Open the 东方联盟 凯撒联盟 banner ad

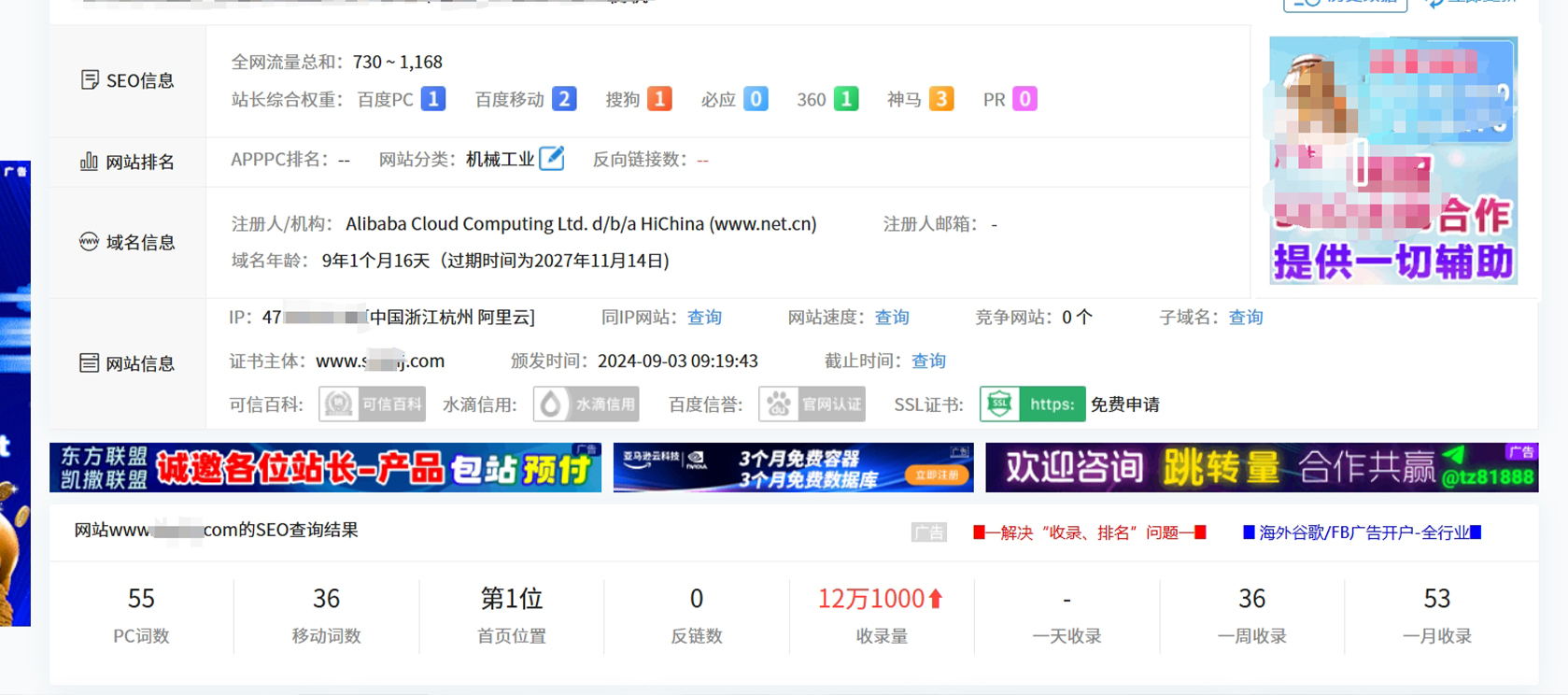click(325, 468)
